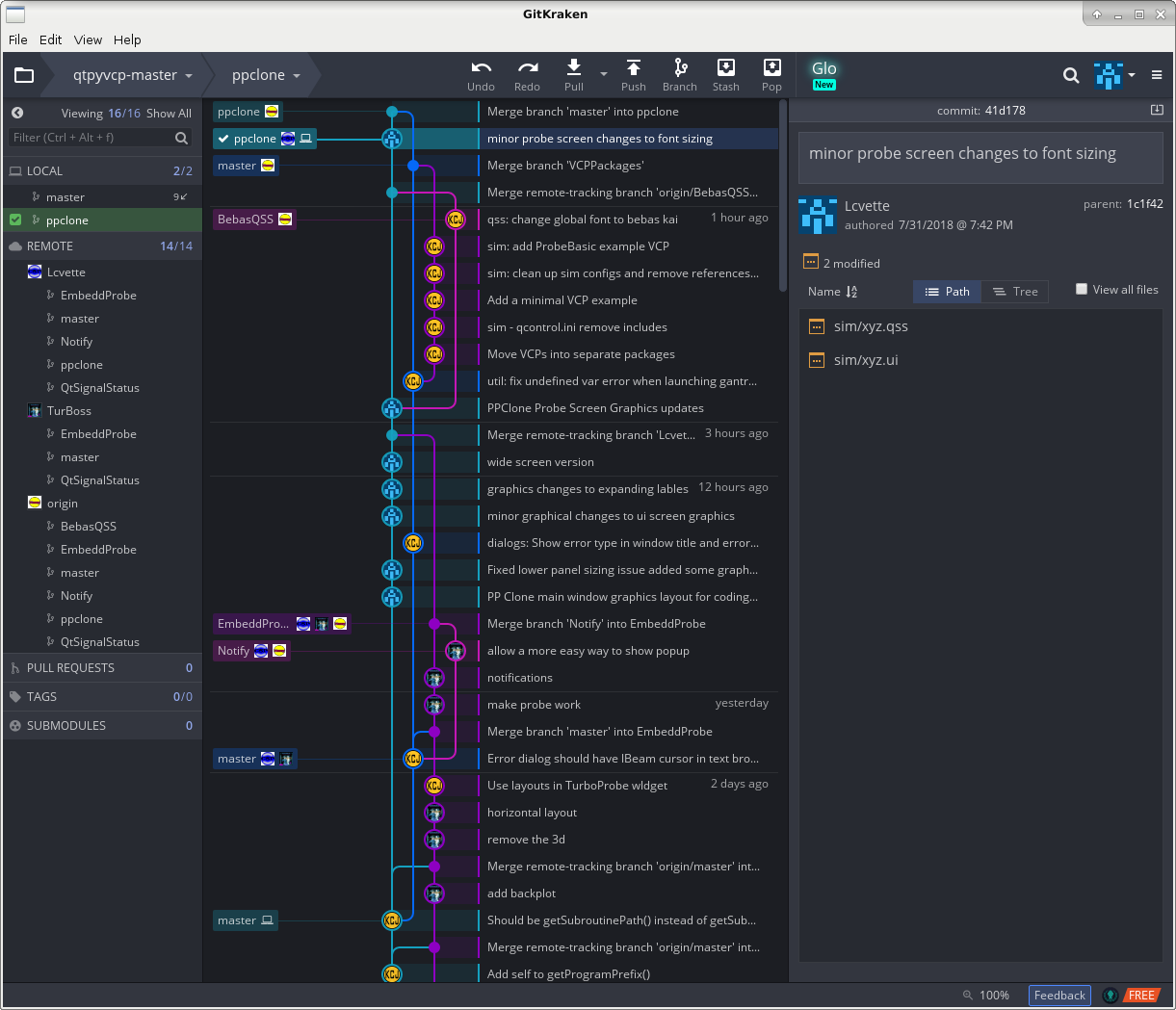The image size is (1176, 1010).
Task: Click the commit avatar for 'qss: change global font'
Action: click(456, 220)
